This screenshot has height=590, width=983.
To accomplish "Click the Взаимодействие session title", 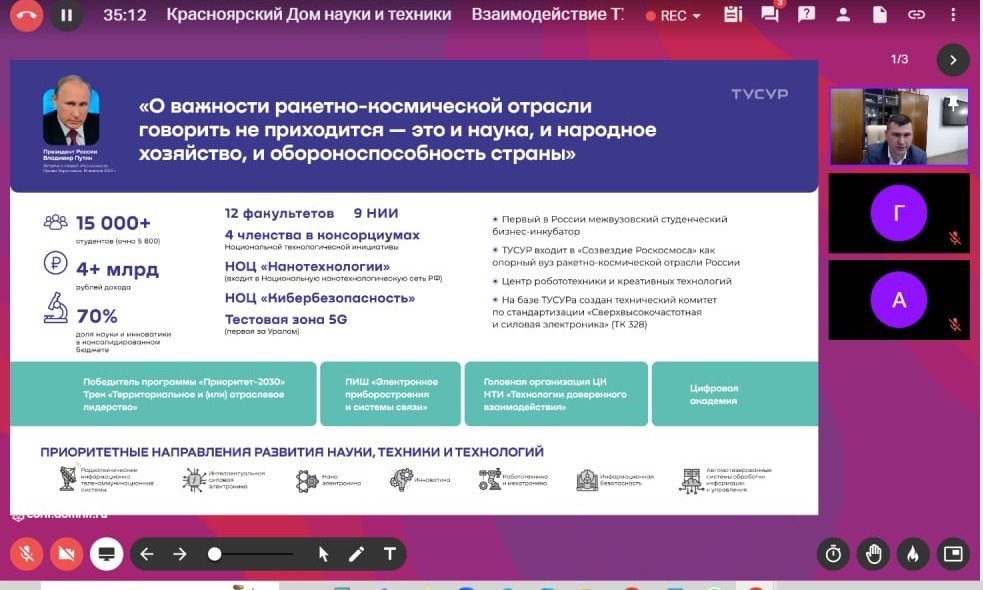I will click(547, 14).
